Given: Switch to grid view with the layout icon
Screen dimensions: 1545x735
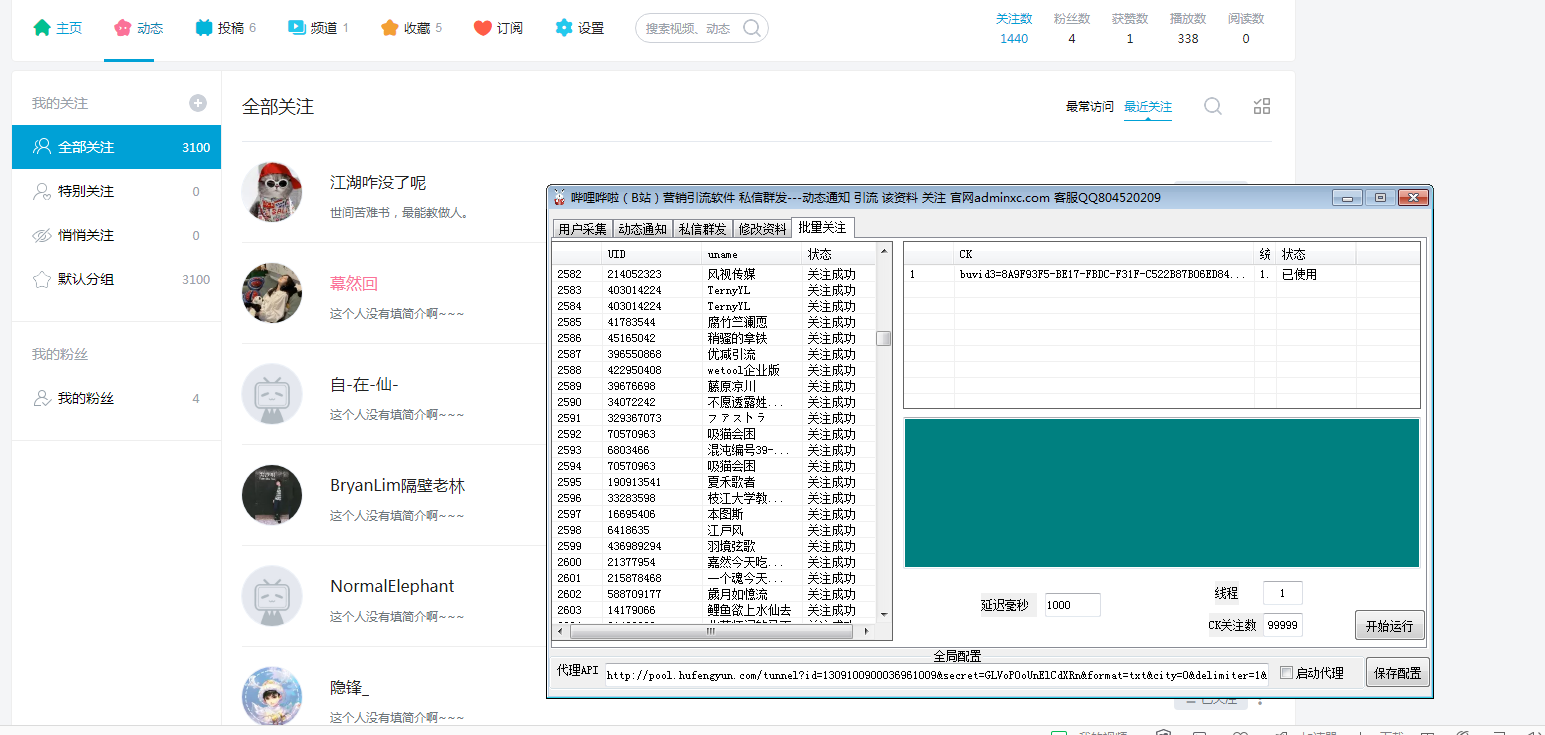Looking at the screenshot, I should click(1262, 106).
